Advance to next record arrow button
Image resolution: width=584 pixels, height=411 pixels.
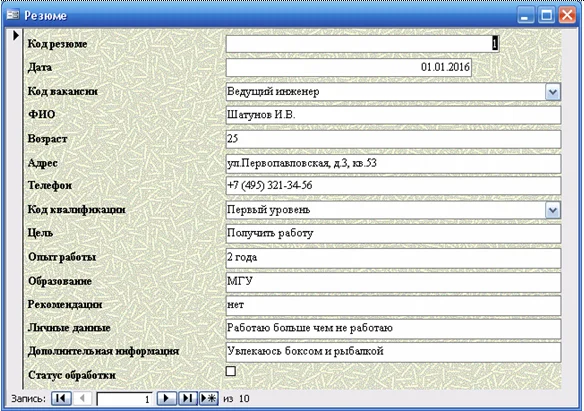click(x=166, y=398)
